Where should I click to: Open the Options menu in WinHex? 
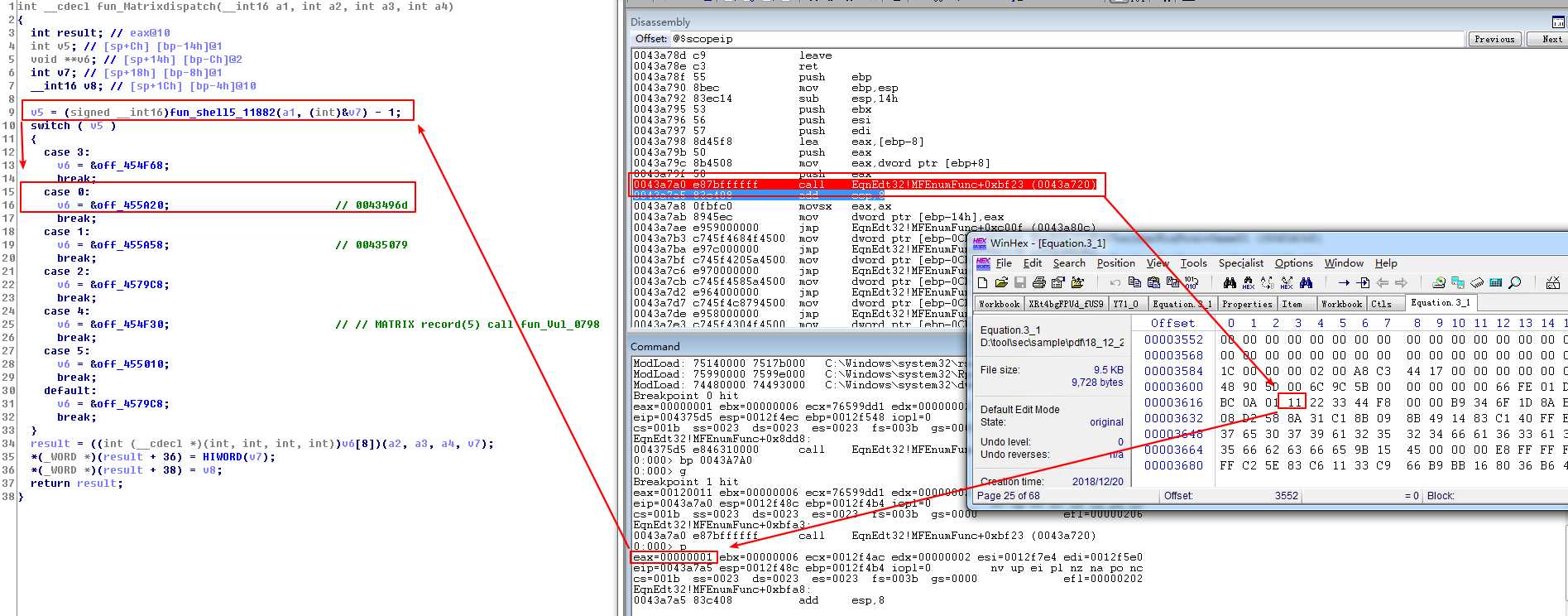click(x=1294, y=263)
